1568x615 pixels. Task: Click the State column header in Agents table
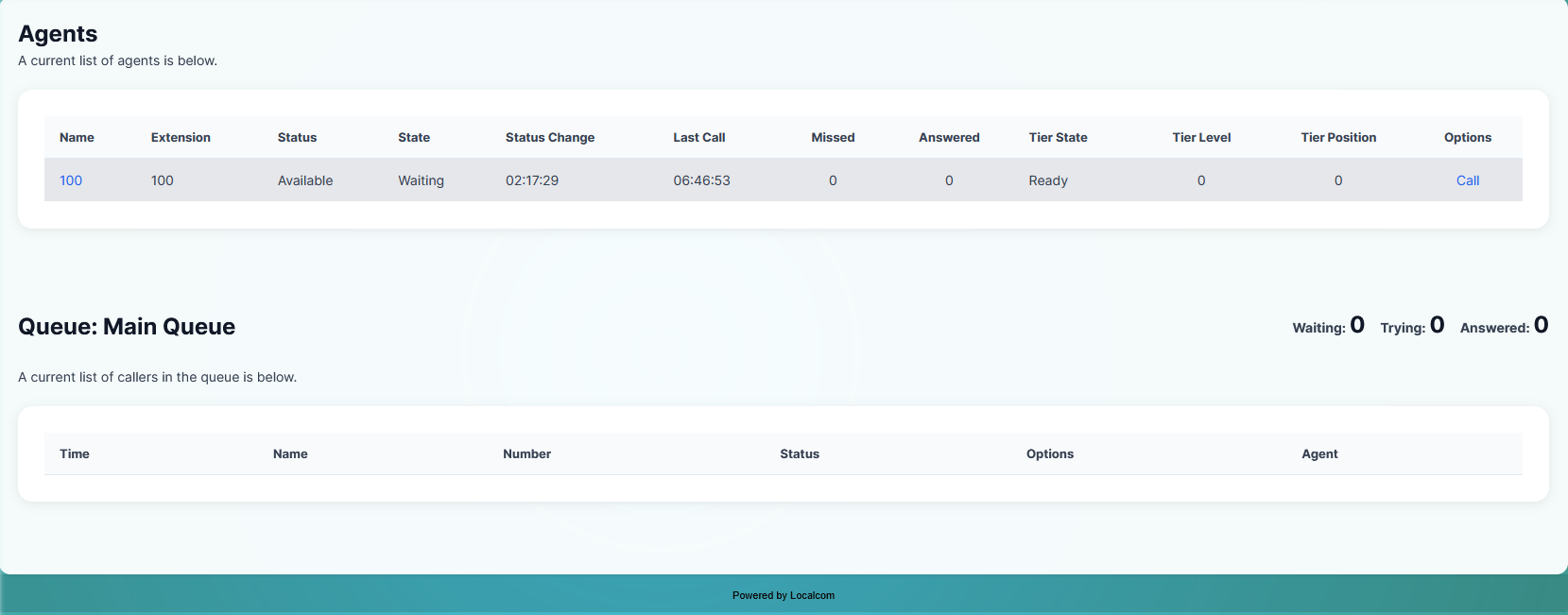coord(414,137)
